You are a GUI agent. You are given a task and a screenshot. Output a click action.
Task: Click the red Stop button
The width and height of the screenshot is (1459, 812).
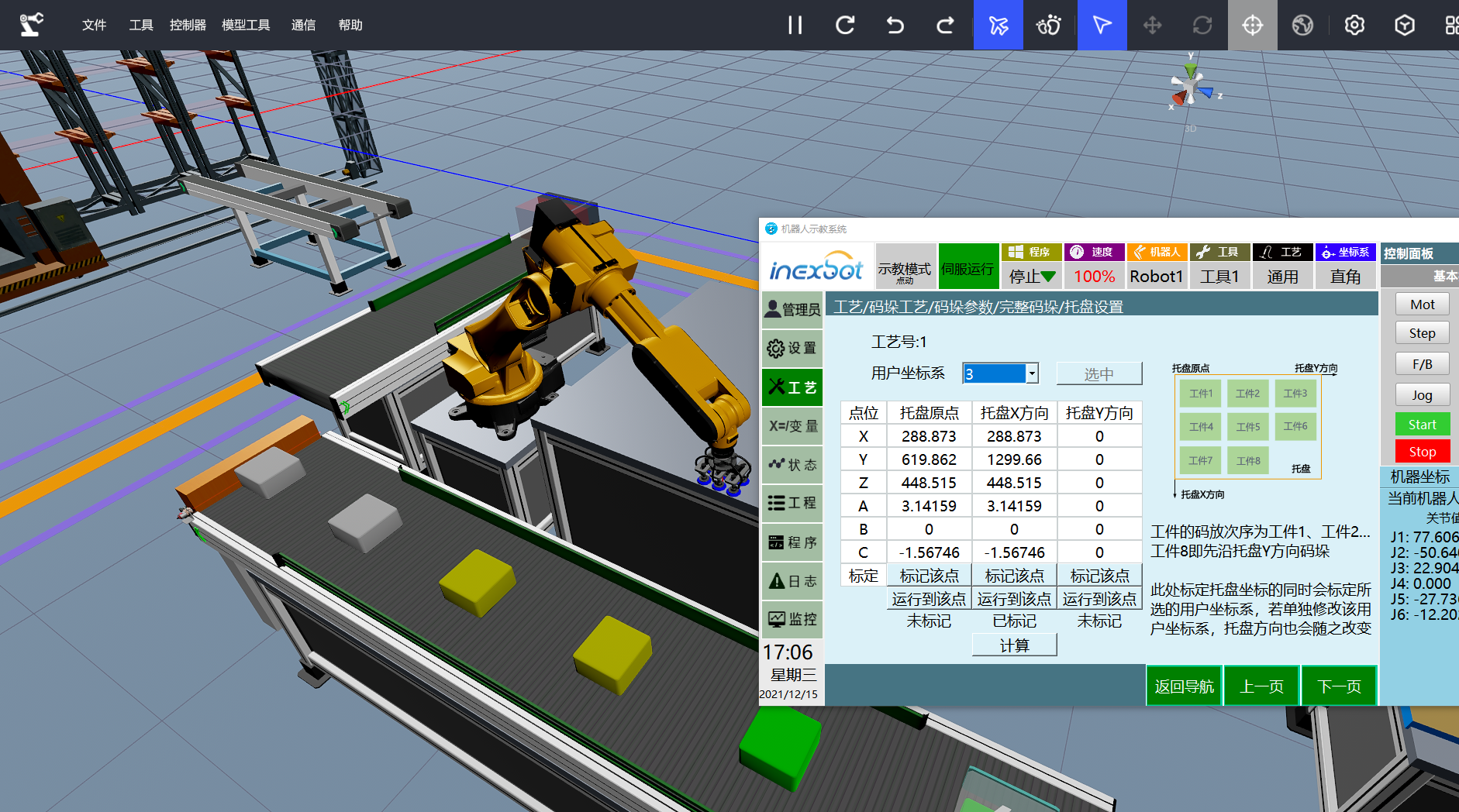(x=1422, y=452)
